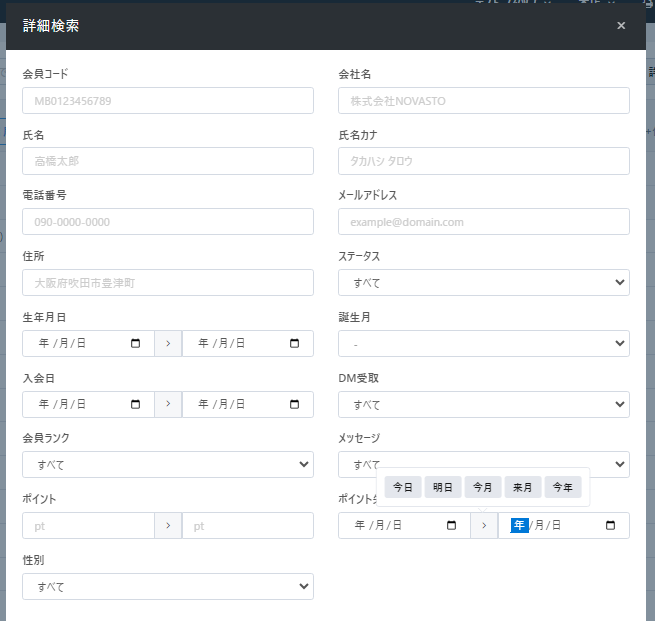Screen dimensions: 655x621
Task: Click the 会員ランク label
Action: tap(46, 438)
